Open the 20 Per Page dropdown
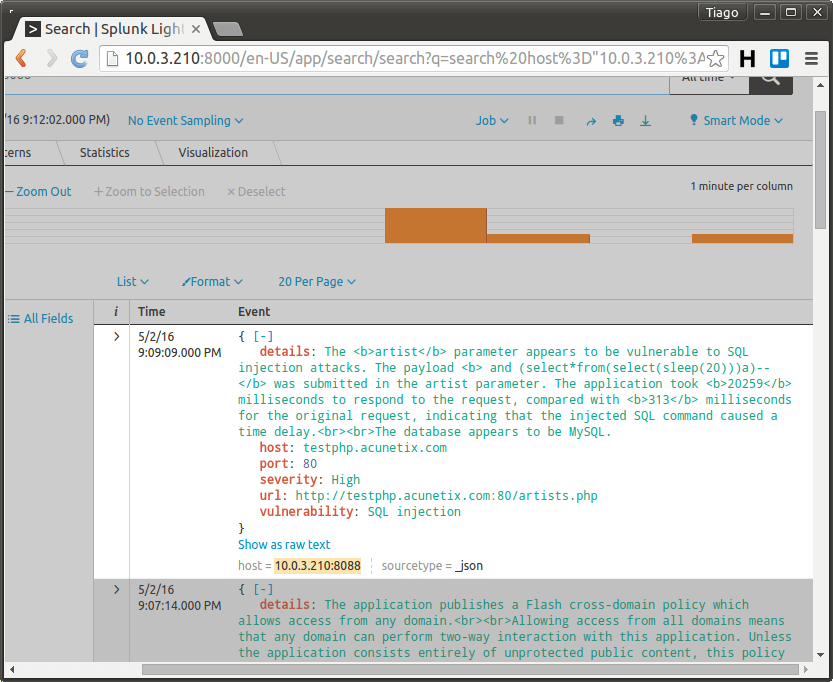Screen dimensions: 833x682 (x=317, y=282)
